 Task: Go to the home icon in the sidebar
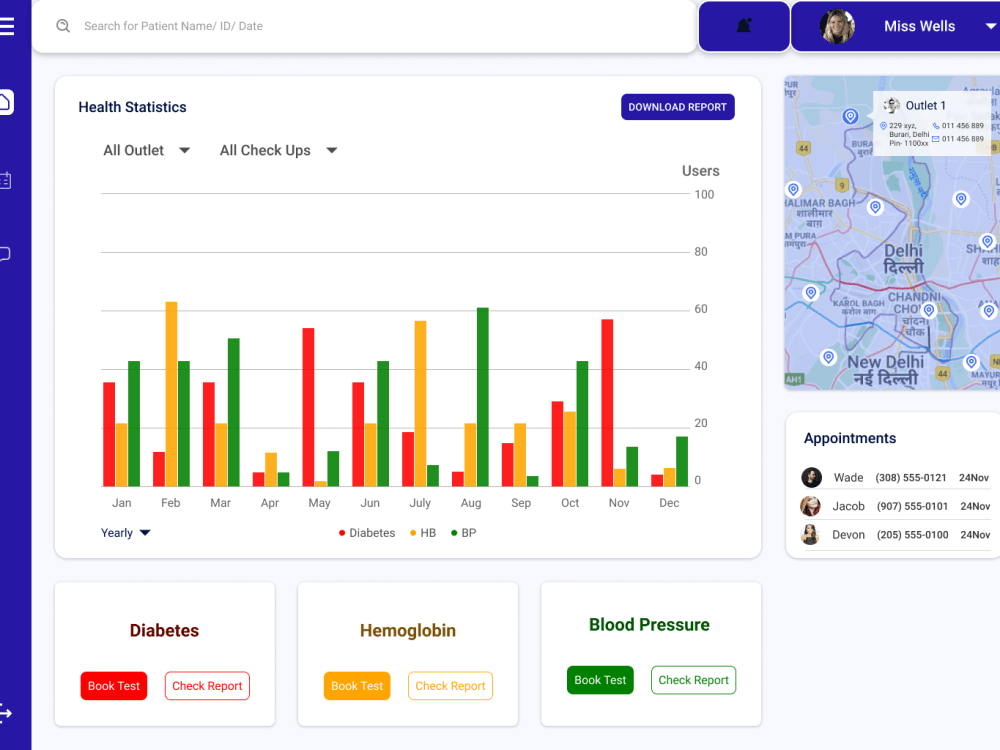[x=6, y=102]
